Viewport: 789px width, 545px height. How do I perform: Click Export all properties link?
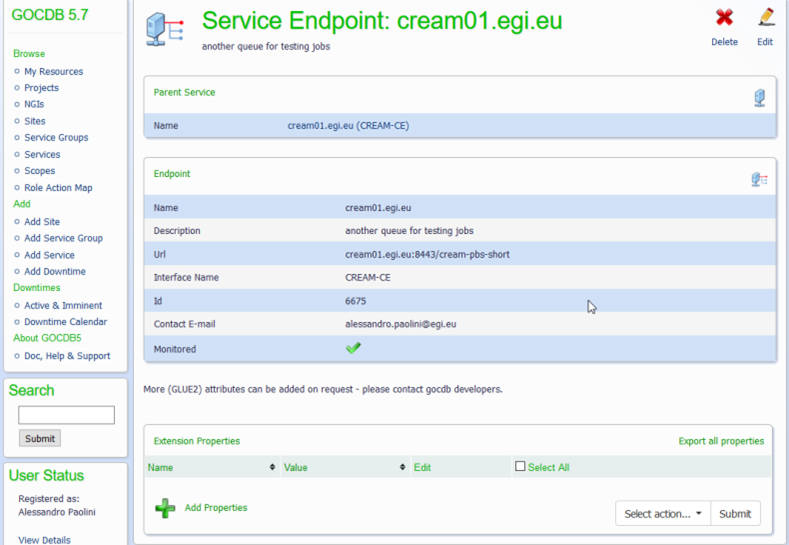(721, 441)
